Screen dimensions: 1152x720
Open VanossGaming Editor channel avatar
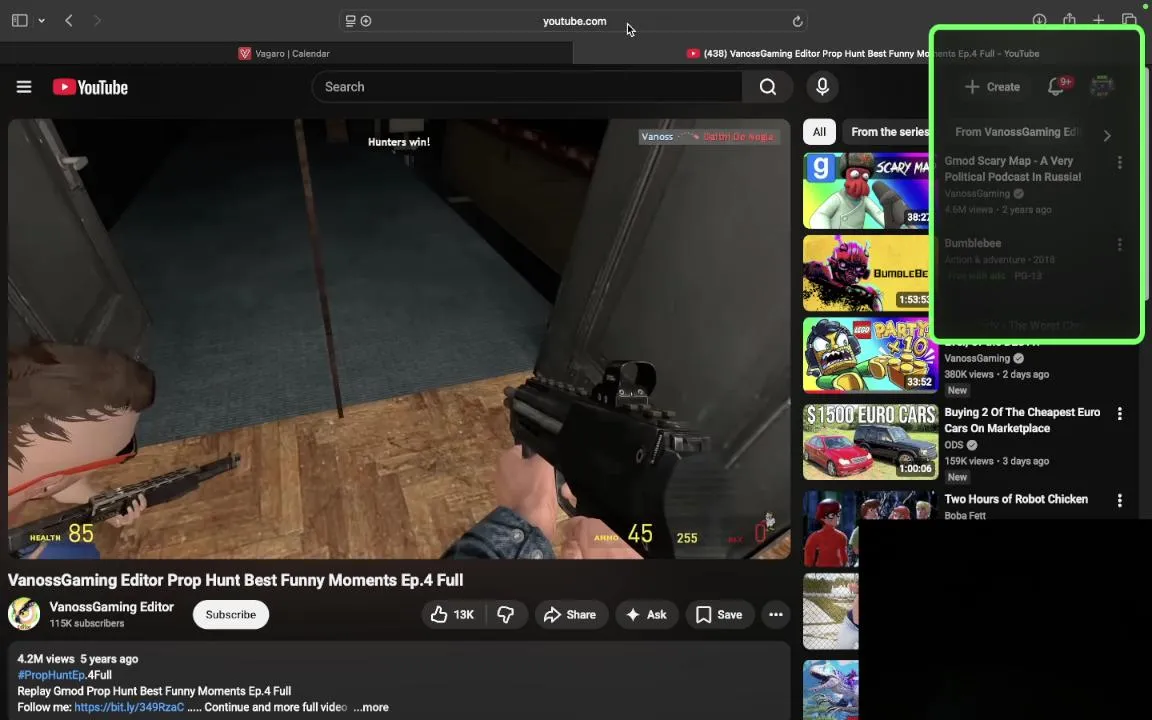24,614
